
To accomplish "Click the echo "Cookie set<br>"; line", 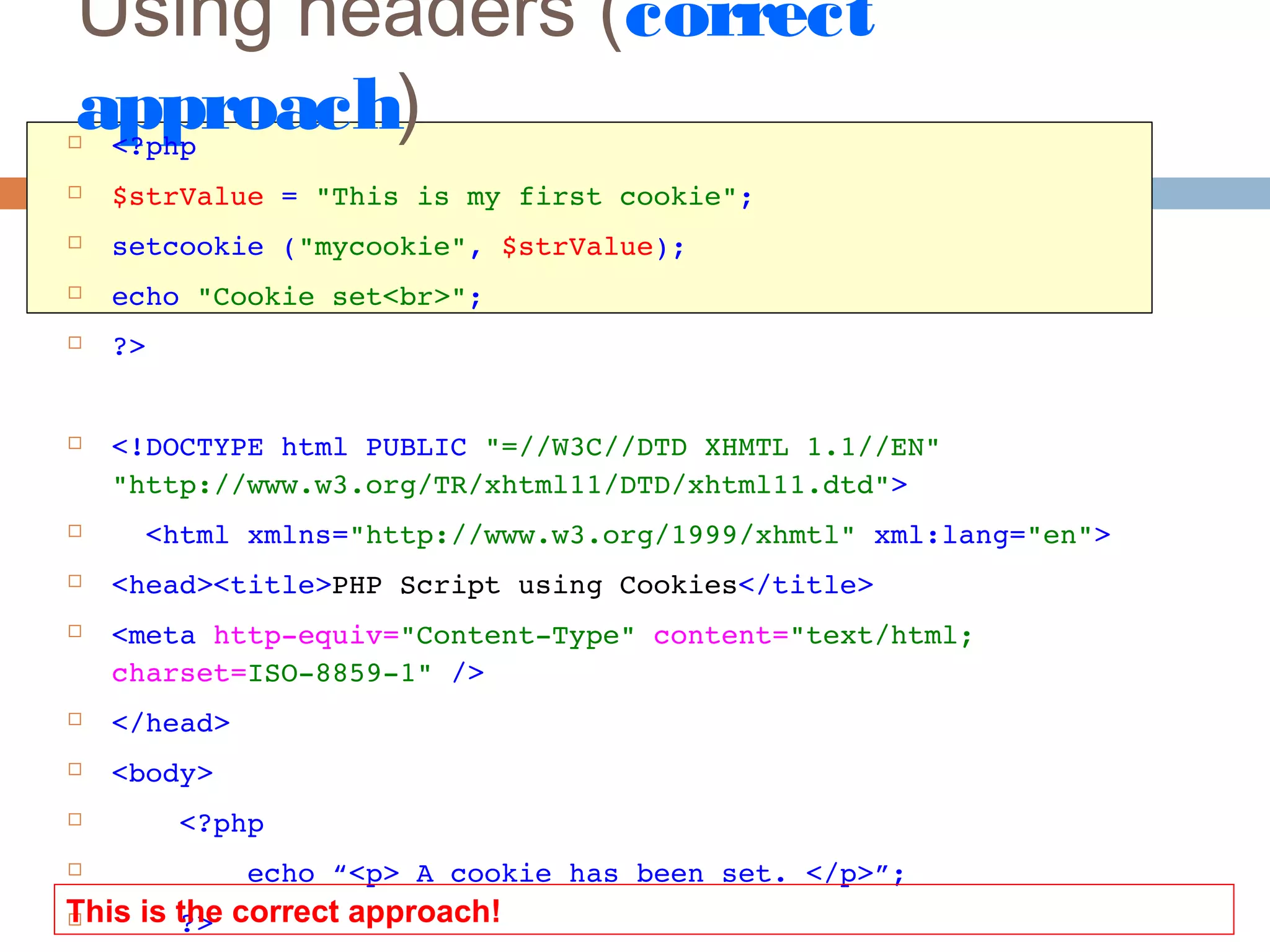I will point(296,297).
